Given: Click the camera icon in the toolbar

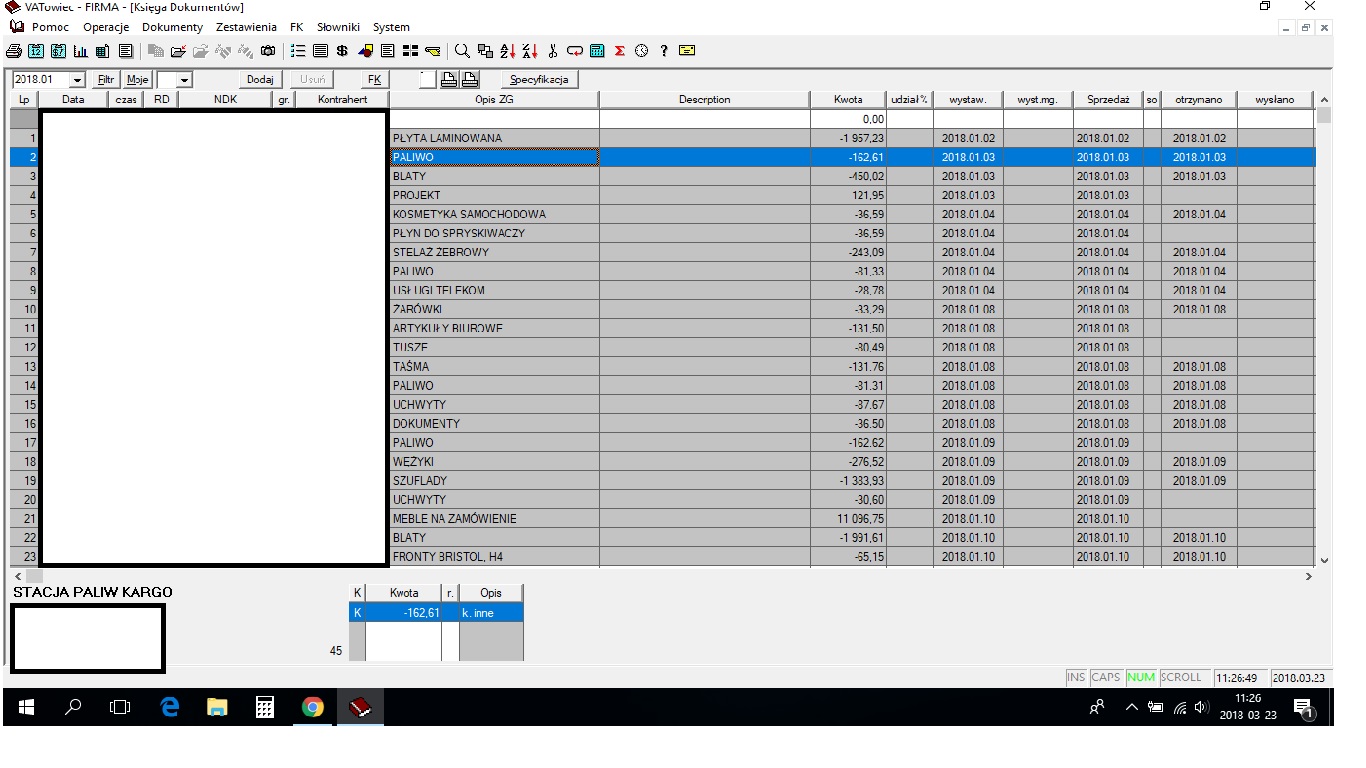Looking at the screenshot, I should pyautogui.click(x=268, y=51).
